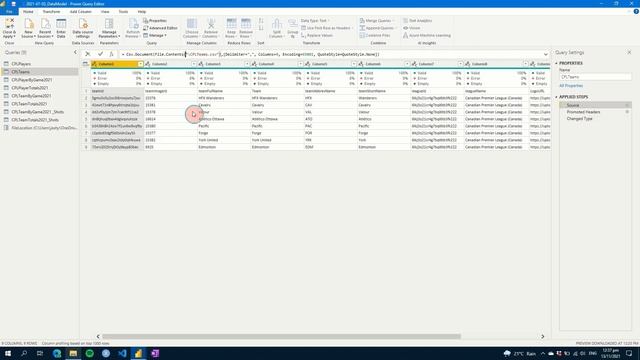Open query Properties
Viewport: 640px width, 360px height.
click(x=155, y=20)
